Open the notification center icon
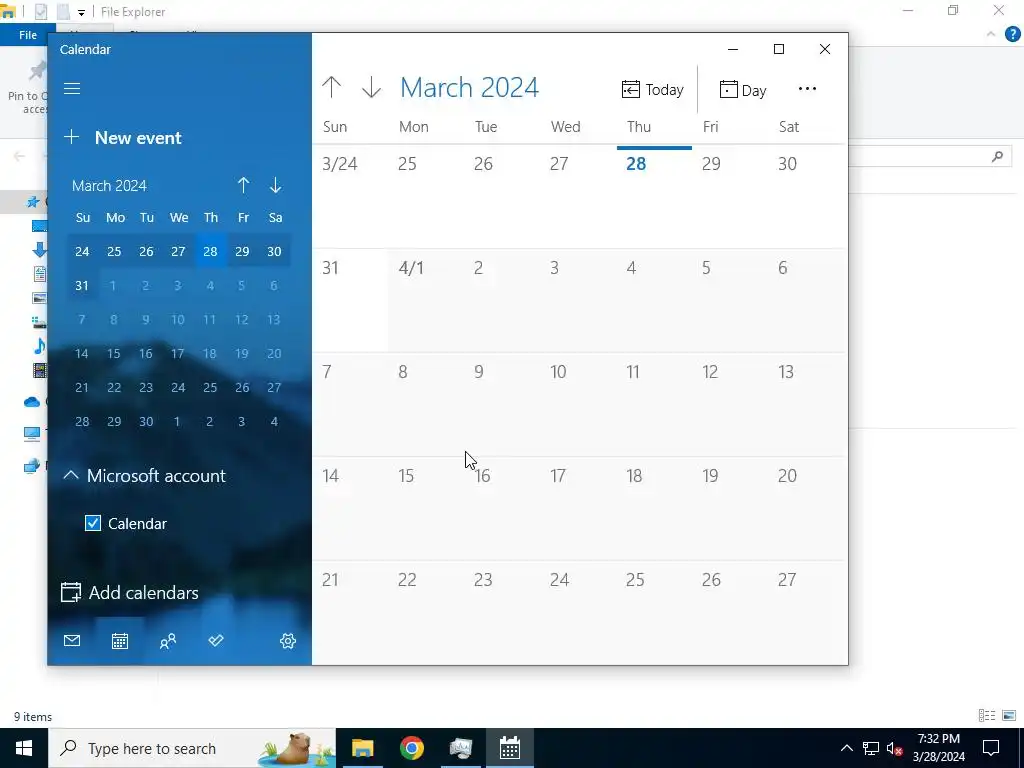Screen dimensions: 1024x768 (x=991, y=748)
